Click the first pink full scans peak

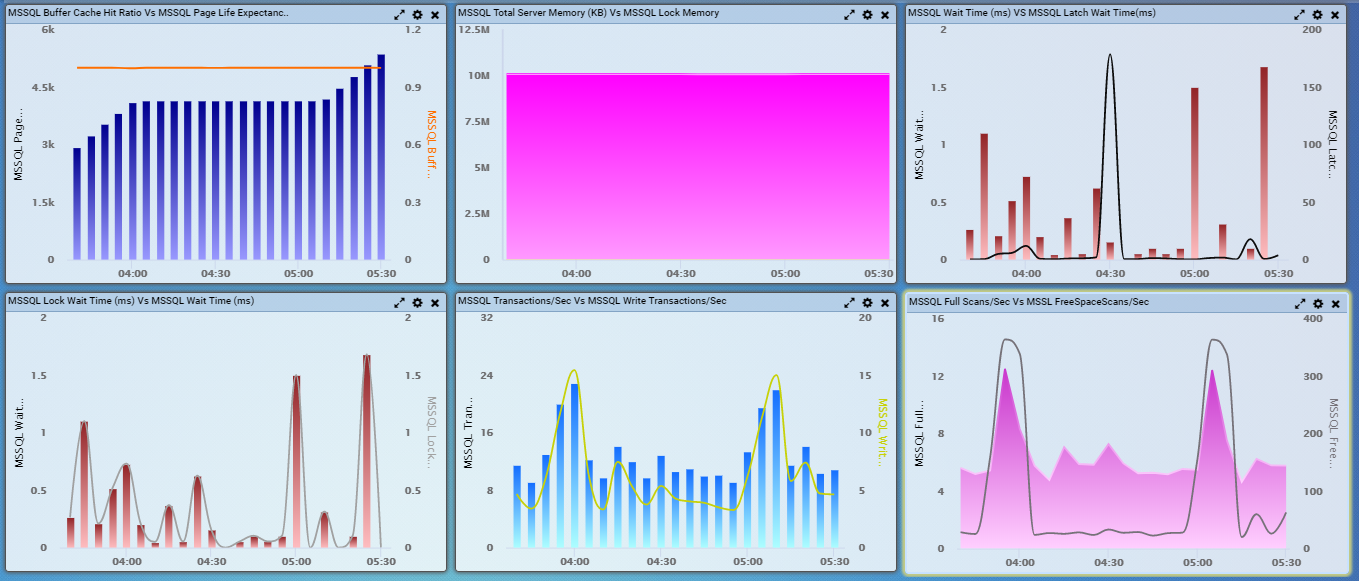(x=1005, y=372)
